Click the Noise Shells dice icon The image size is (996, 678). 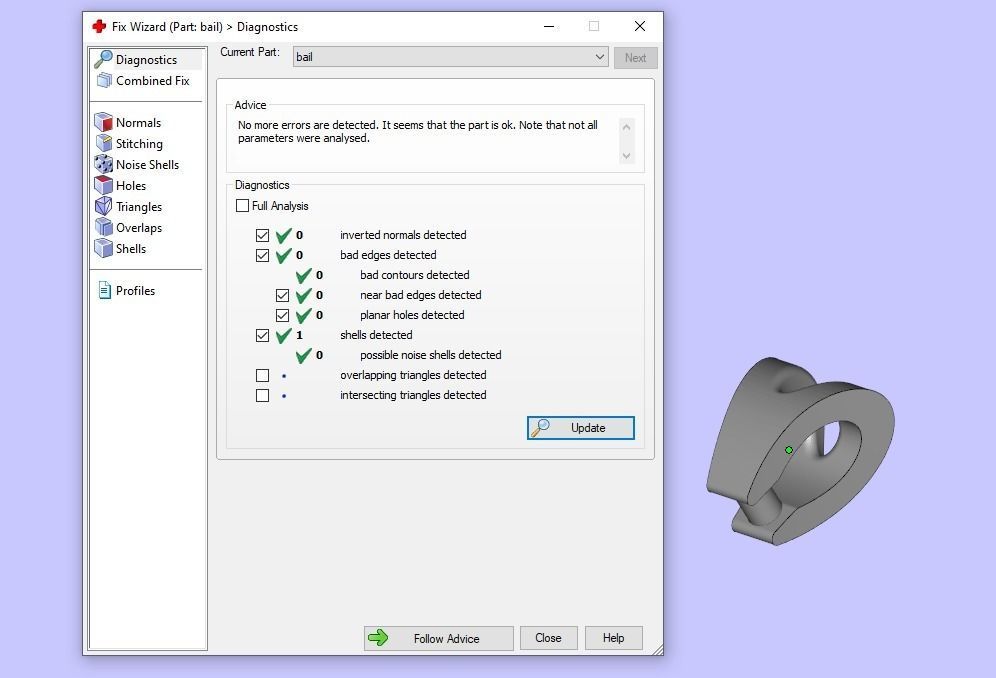103,165
